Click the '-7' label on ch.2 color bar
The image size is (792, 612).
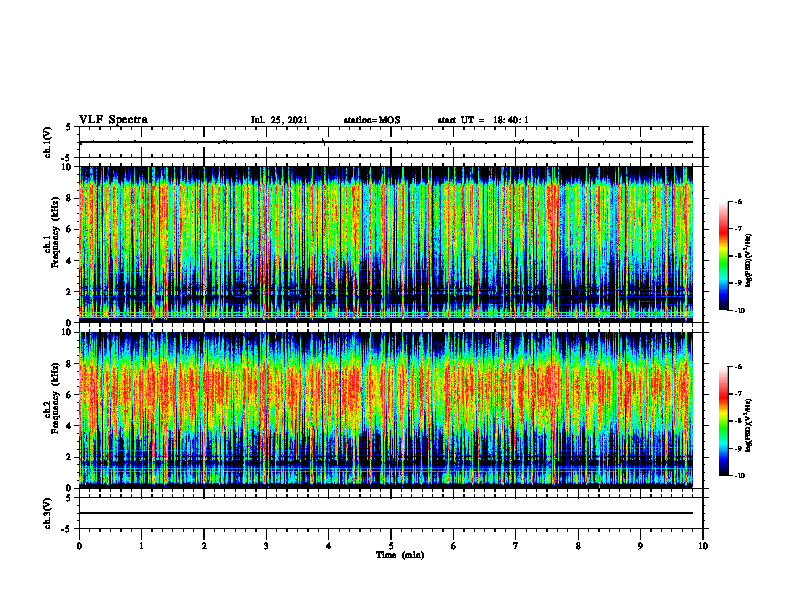739,394
